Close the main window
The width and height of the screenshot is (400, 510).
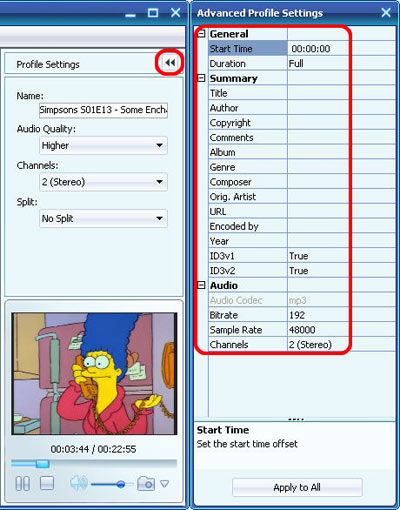[x=175, y=13]
